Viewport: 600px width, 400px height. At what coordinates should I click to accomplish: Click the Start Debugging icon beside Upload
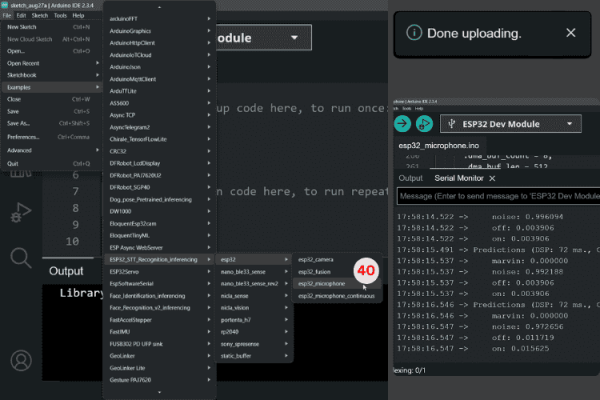point(425,124)
